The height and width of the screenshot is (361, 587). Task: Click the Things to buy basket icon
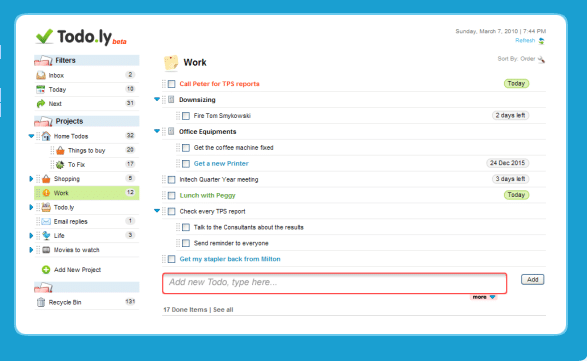[60, 151]
